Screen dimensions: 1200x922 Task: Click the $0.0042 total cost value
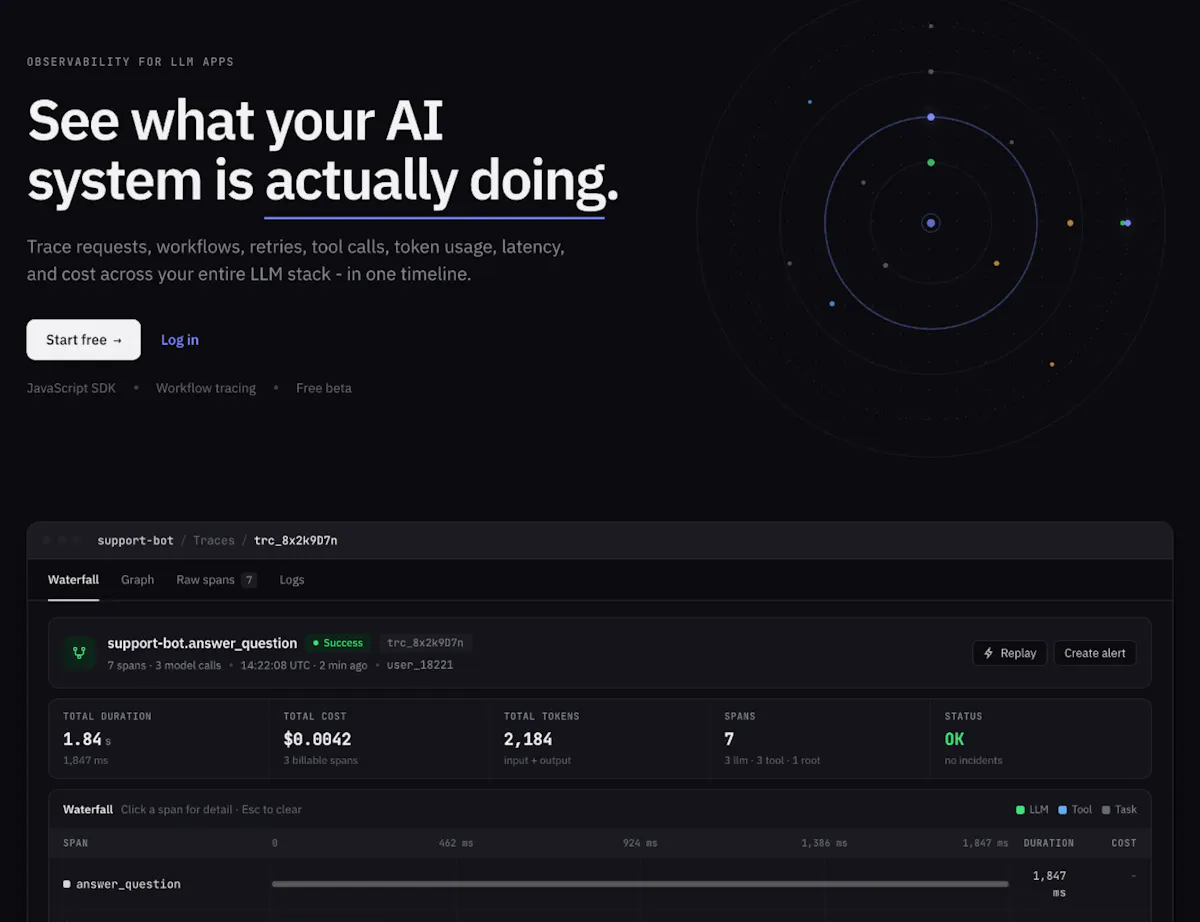click(317, 739)
